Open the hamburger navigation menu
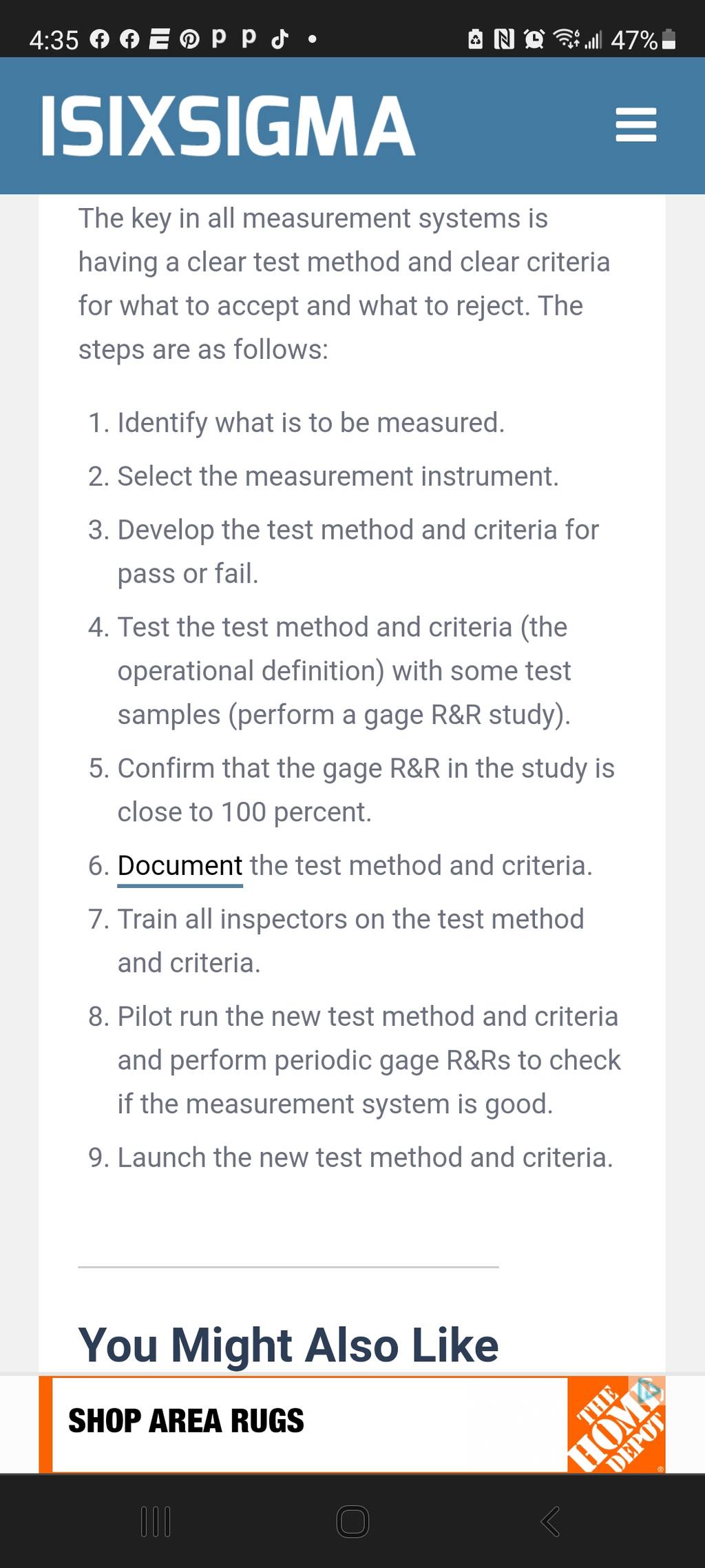Image resolution: width=705 pixels, height=1568 pixels. pyautogui.click(x=635, y=125)
